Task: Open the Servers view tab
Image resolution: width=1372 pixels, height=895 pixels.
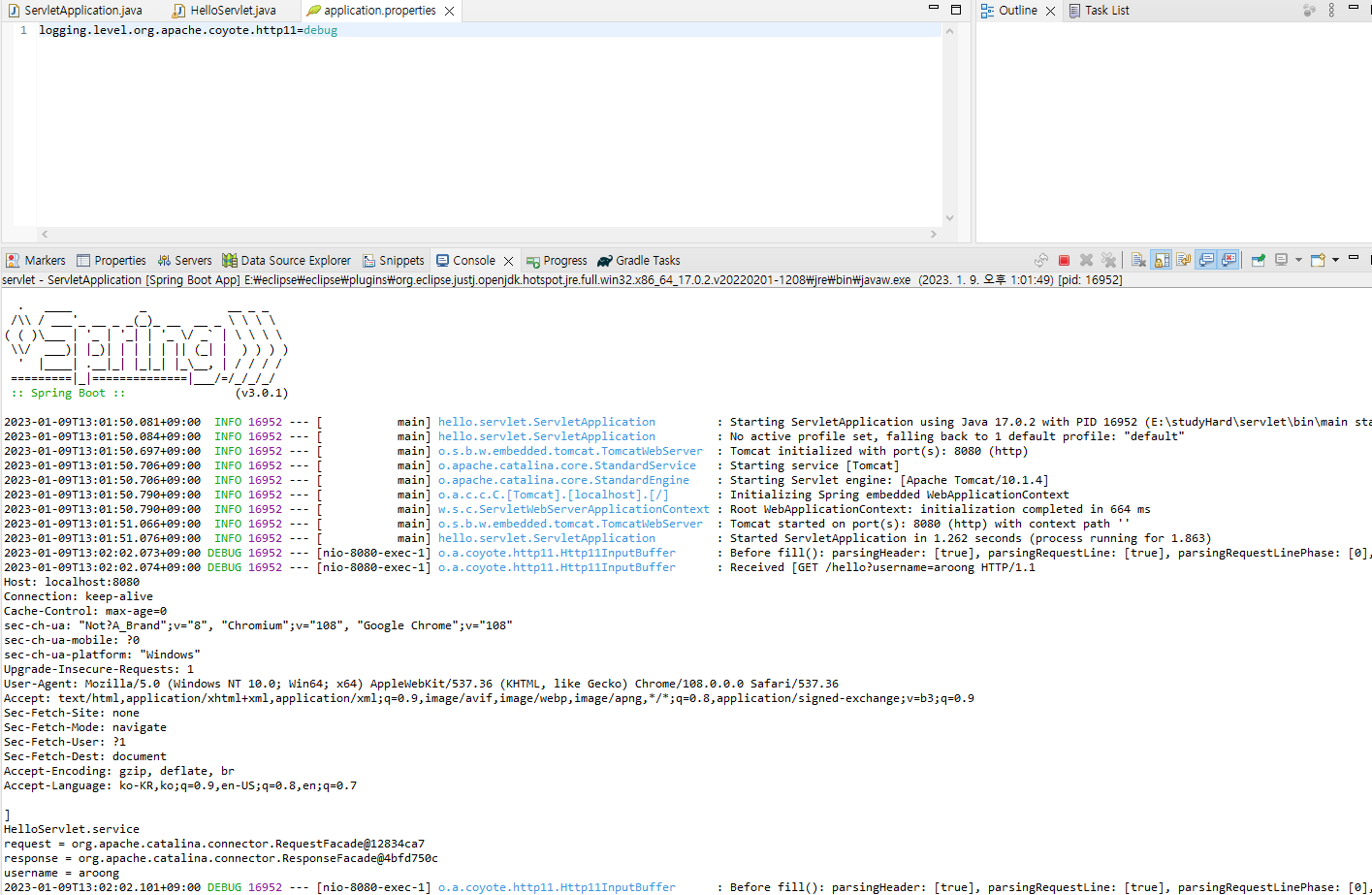Action: point(184,261)
